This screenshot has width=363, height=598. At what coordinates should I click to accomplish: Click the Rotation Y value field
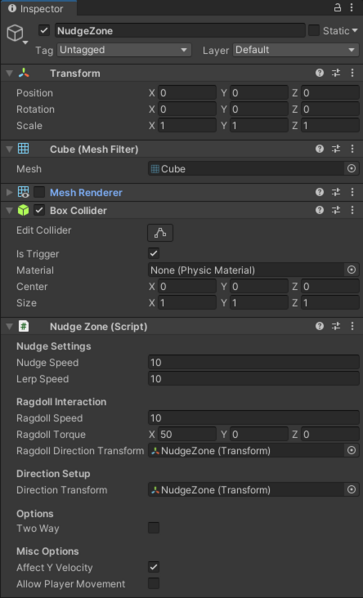tap(259, 109)
